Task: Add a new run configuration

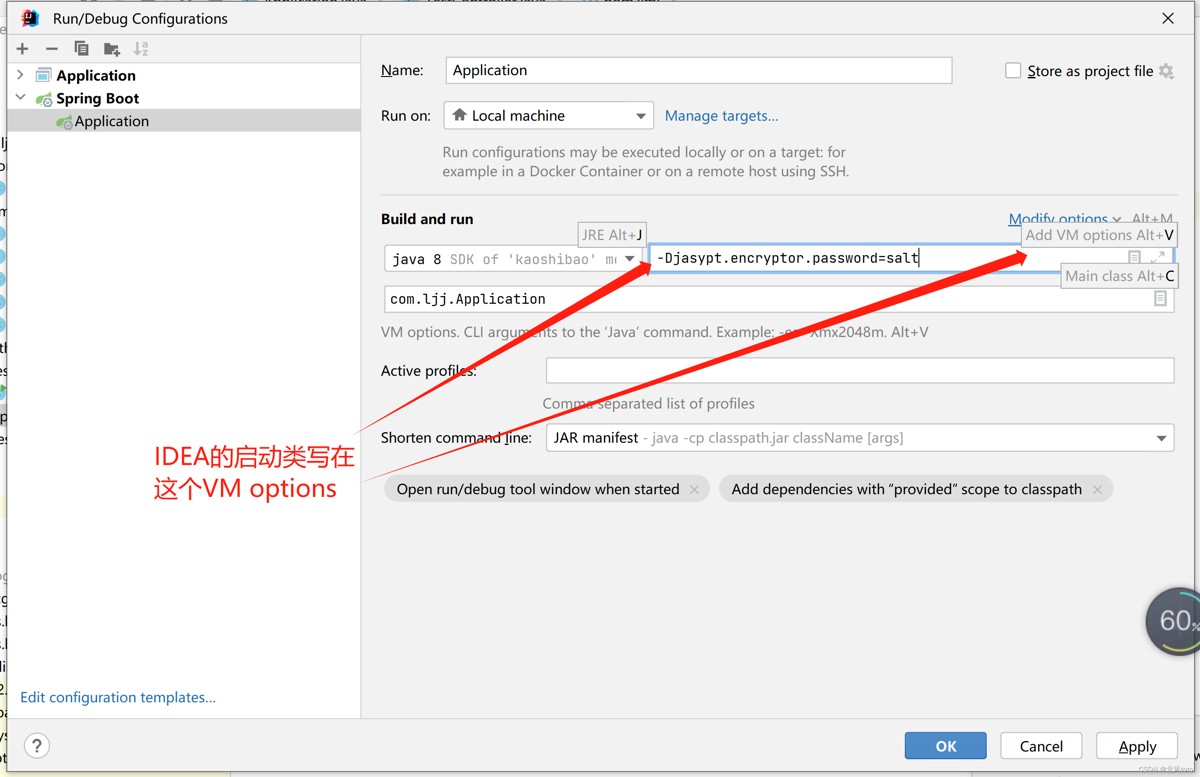Action: tap(22, 49)
